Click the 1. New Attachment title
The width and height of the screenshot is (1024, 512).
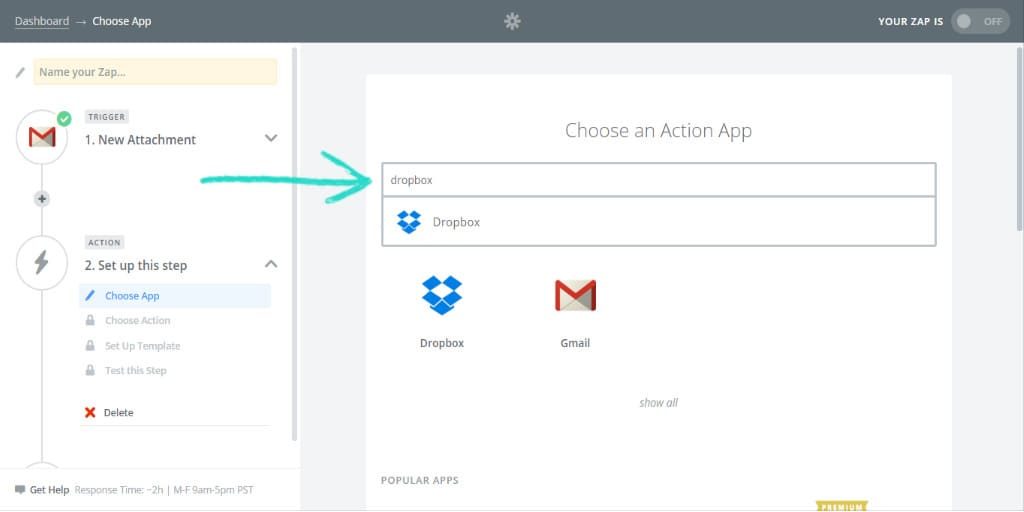click(x=140, y=140)
